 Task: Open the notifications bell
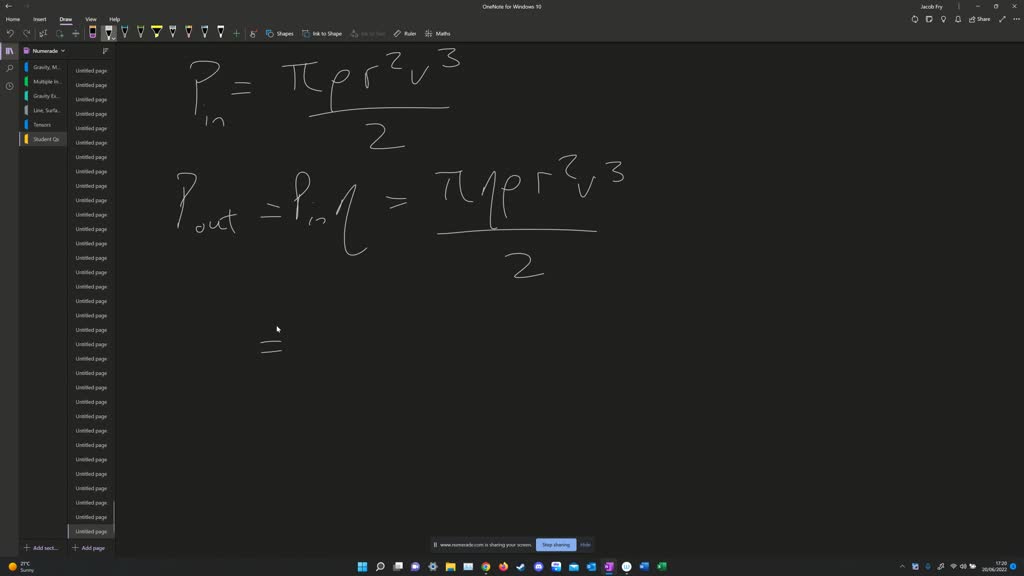[958, 20]
